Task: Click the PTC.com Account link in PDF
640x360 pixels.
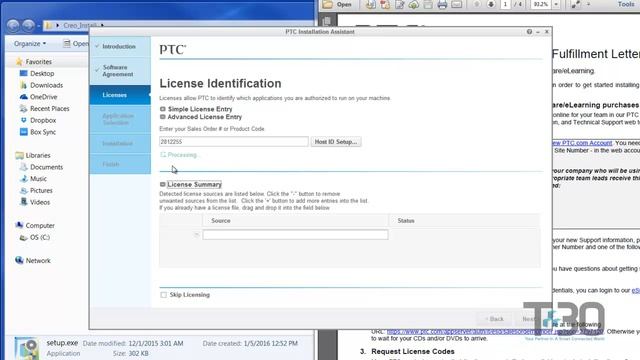Action: point(582,143)
